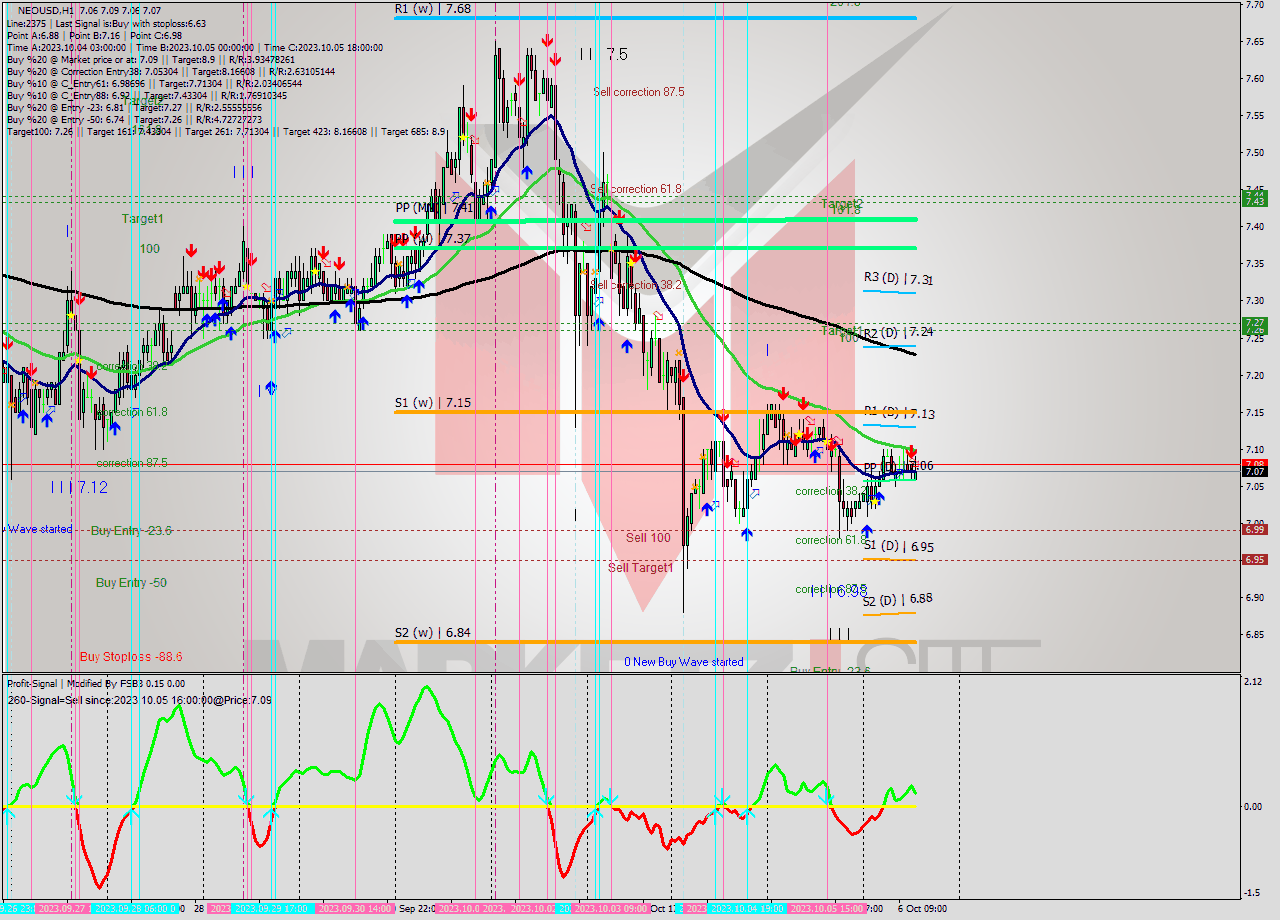Click the 'PP (w) | 7.37' pivot label

(432, 239)
